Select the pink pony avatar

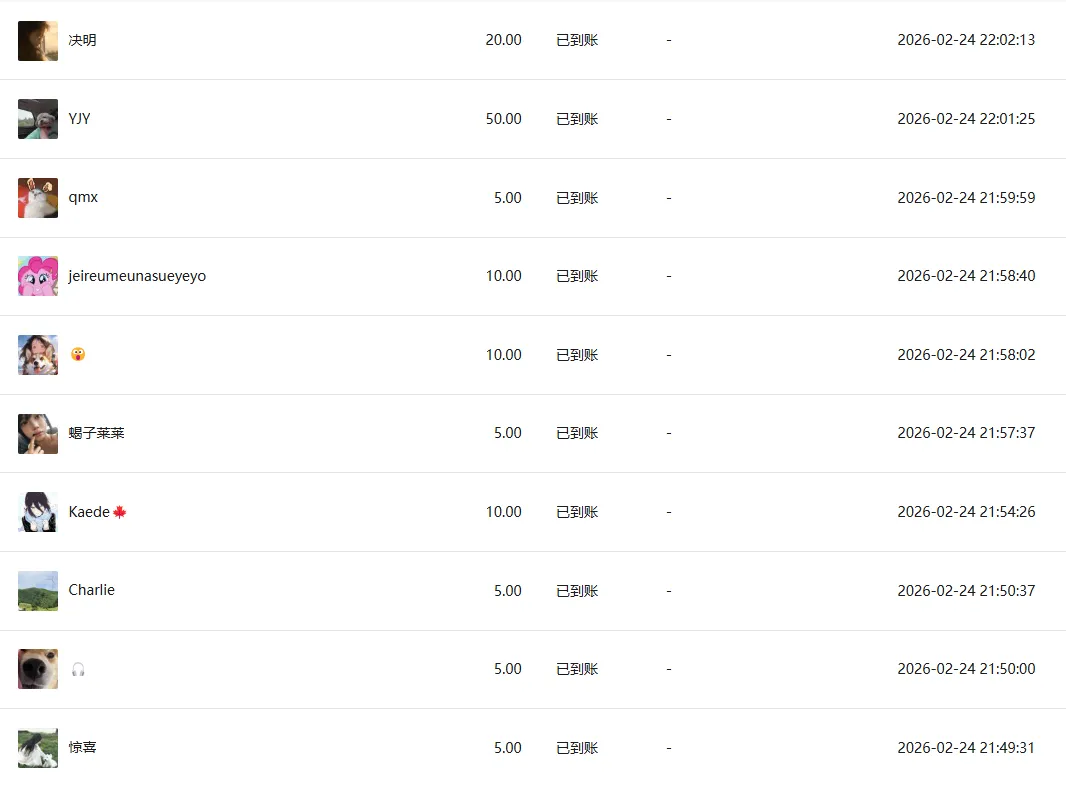pyautogui.click(x=38, y=276)
